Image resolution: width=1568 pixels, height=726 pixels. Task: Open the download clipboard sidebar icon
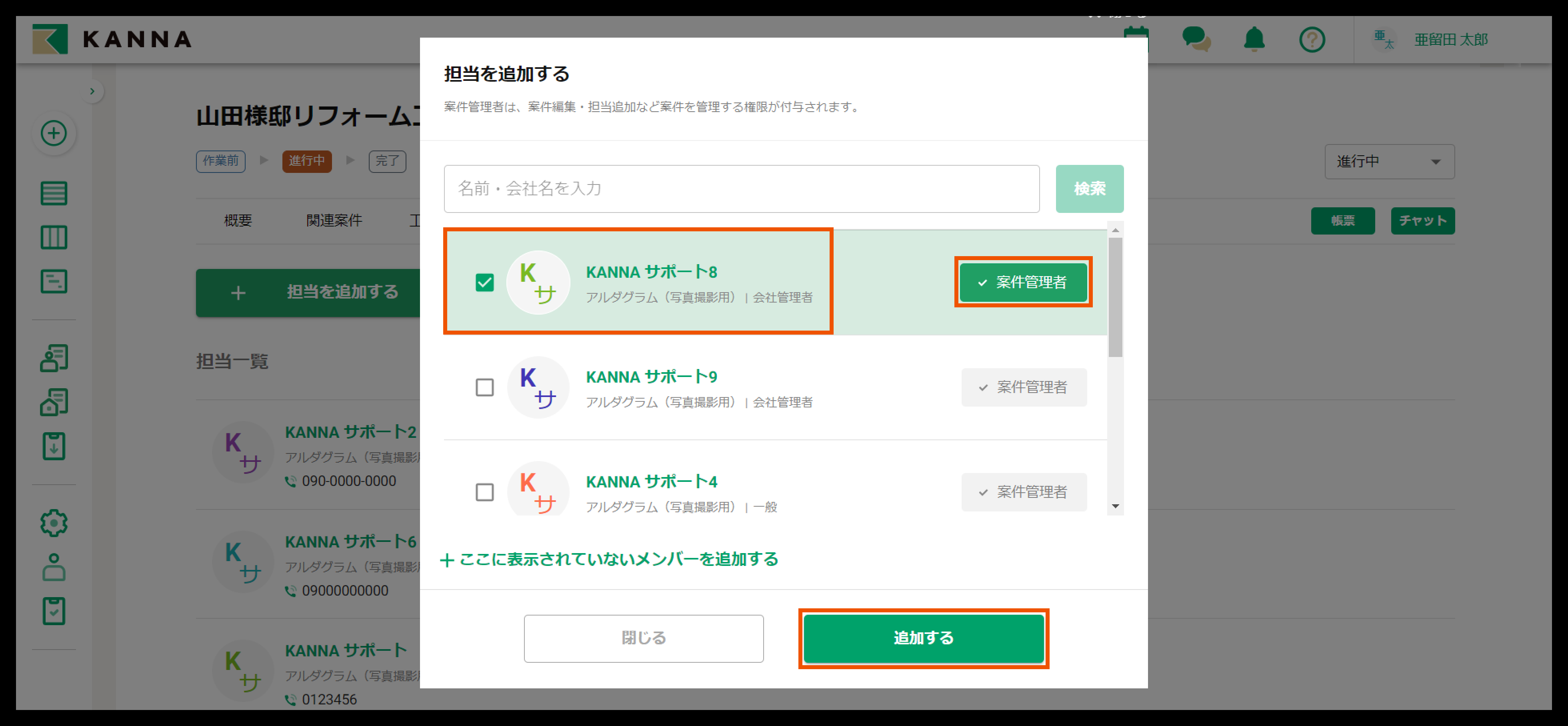click(x=54, y=446)
